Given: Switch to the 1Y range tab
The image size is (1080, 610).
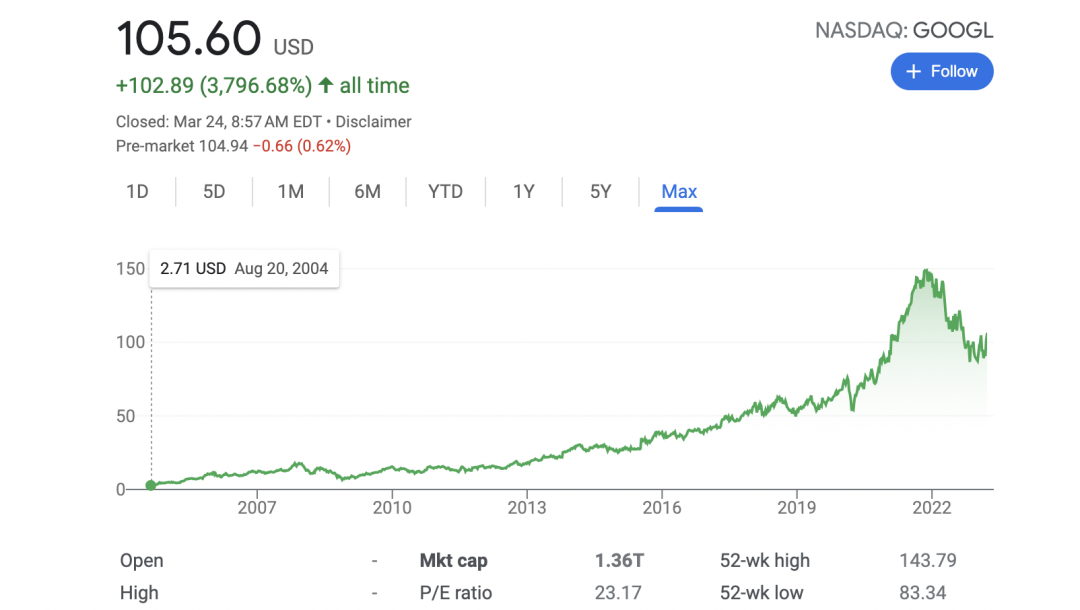Looking at the screenshot, I should (523, 191).
